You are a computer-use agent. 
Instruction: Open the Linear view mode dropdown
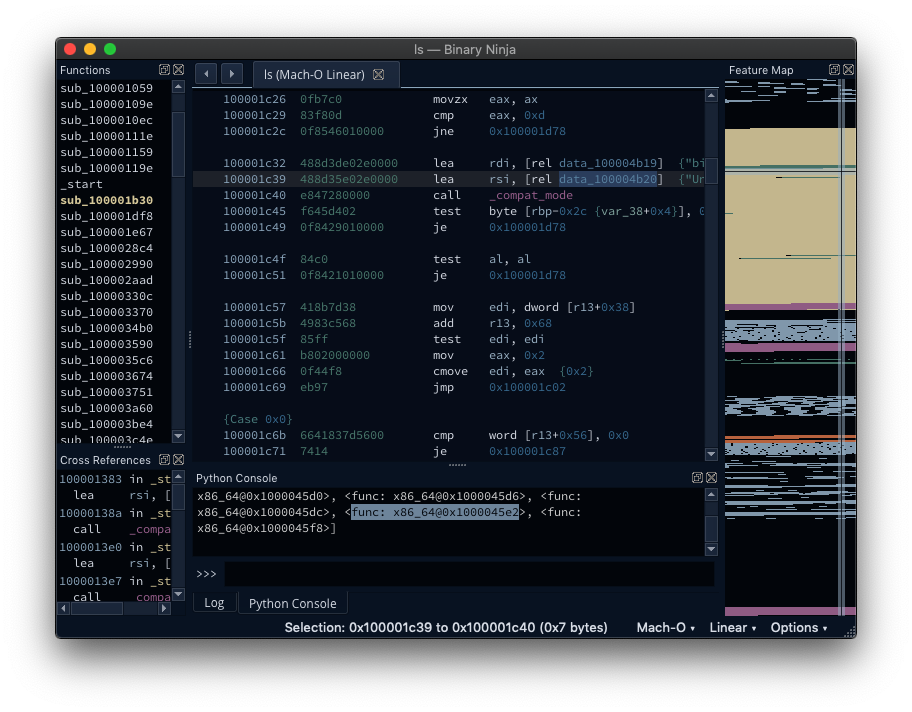733,628
